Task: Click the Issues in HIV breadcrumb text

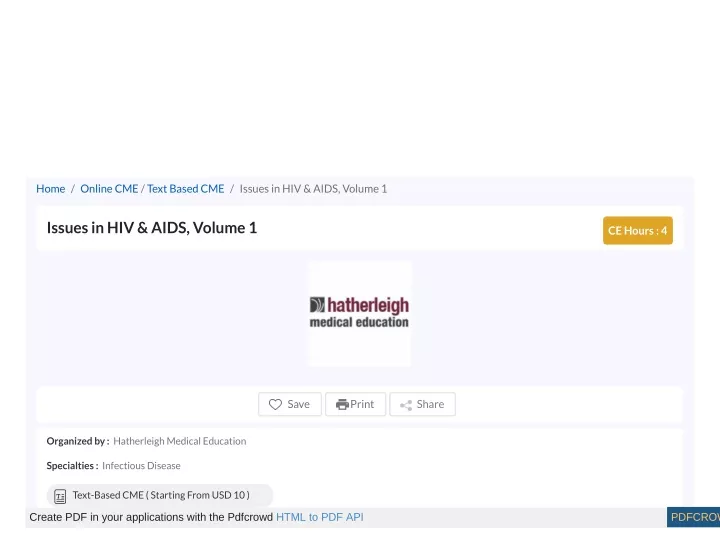Action: pos(313,189)
